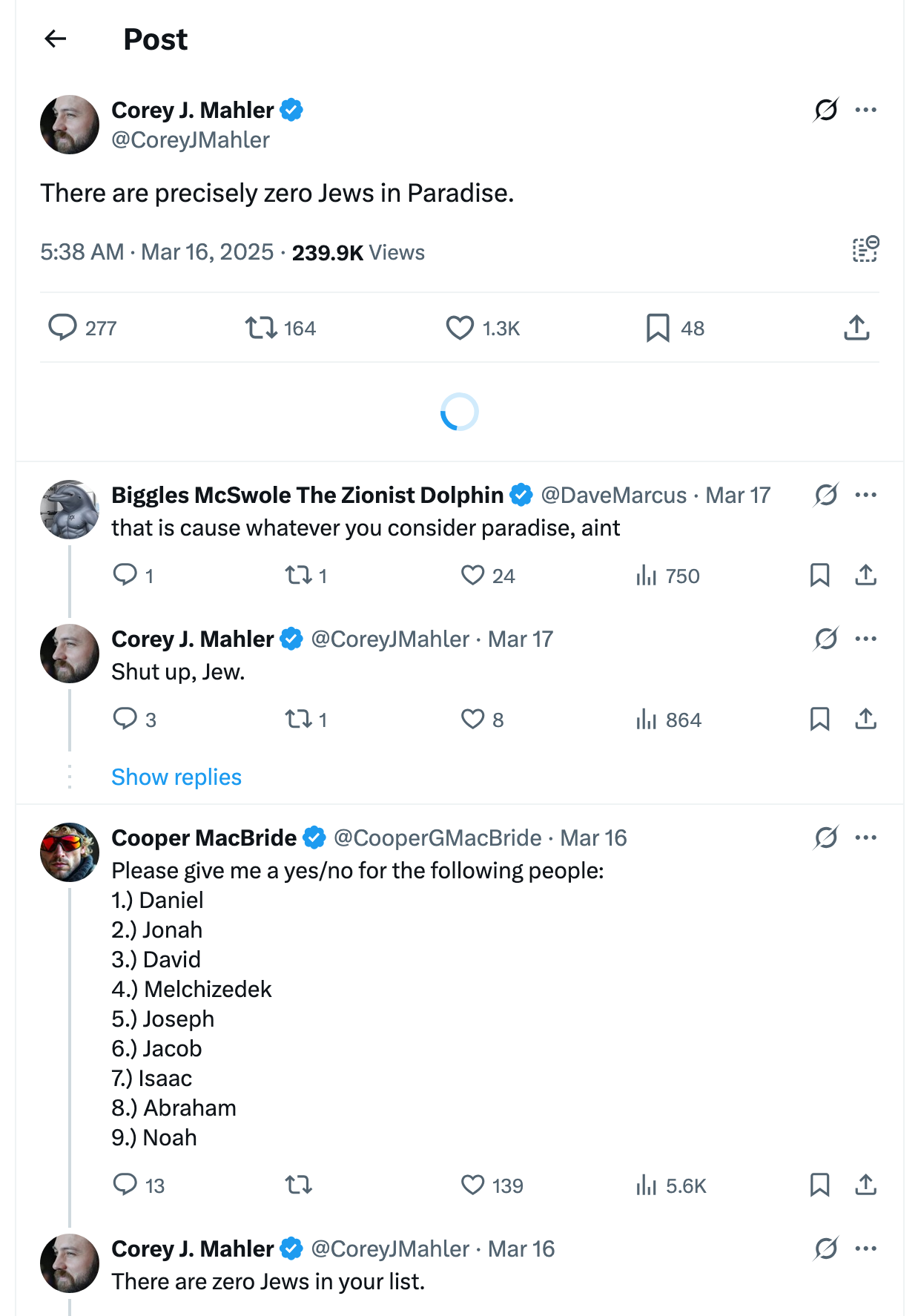Screen dimensions: 918x1316
Task: Bookmark Cooper MacBride's reply
Action: tap(819, 1186)
